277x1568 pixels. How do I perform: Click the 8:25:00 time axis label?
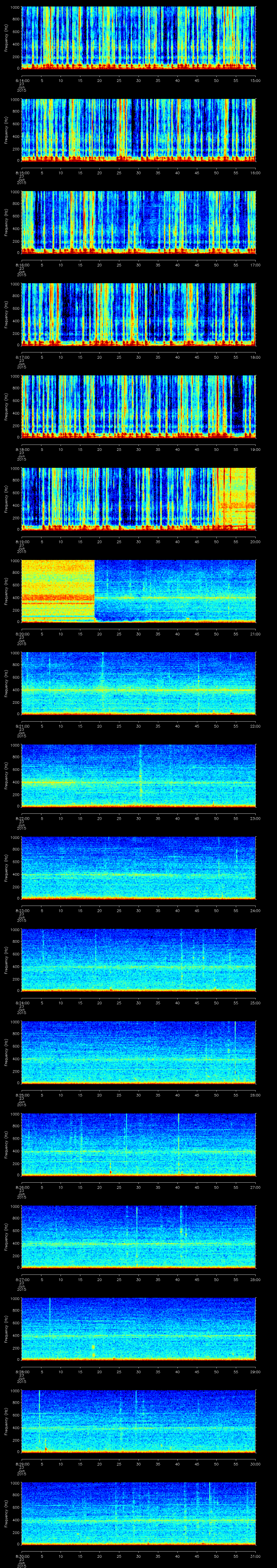click(x=22, y=1095)
